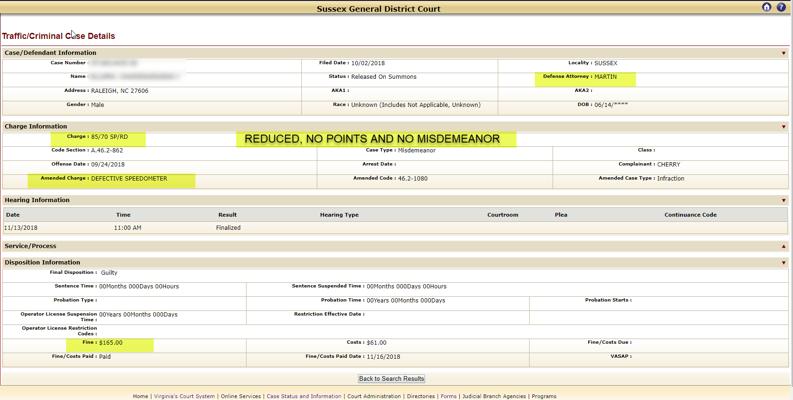Select the case type value Misdemeanor
Image resolution: width=793 pixels, height=400 pixels.
coord(417,151)
